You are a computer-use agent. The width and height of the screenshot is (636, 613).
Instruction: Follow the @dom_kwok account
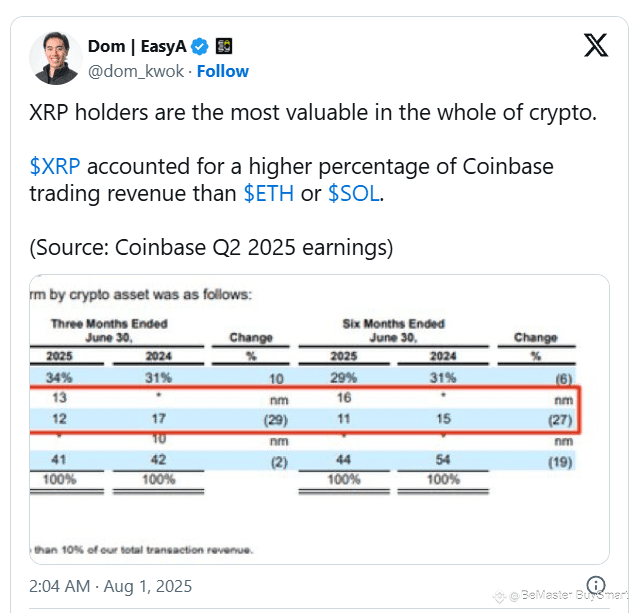(223, 71)
